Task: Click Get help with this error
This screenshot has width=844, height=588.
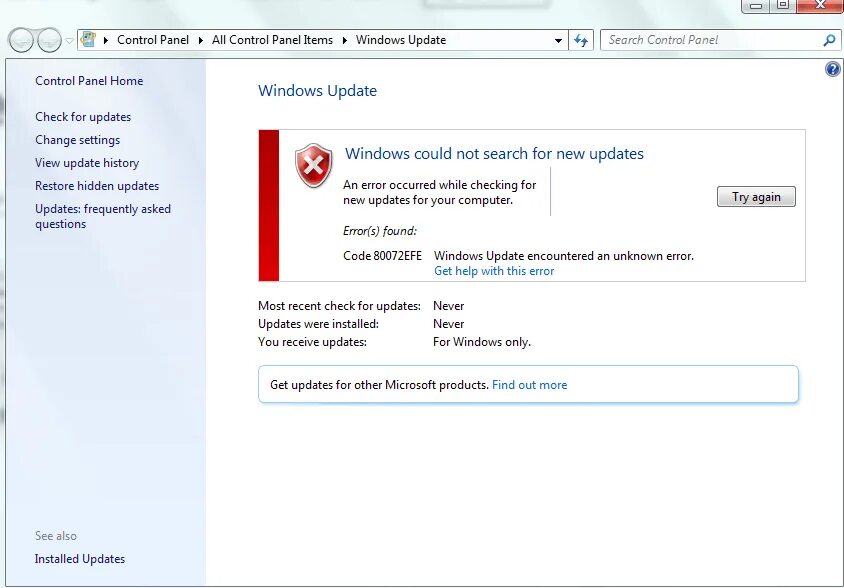Action: pos(494,271)
